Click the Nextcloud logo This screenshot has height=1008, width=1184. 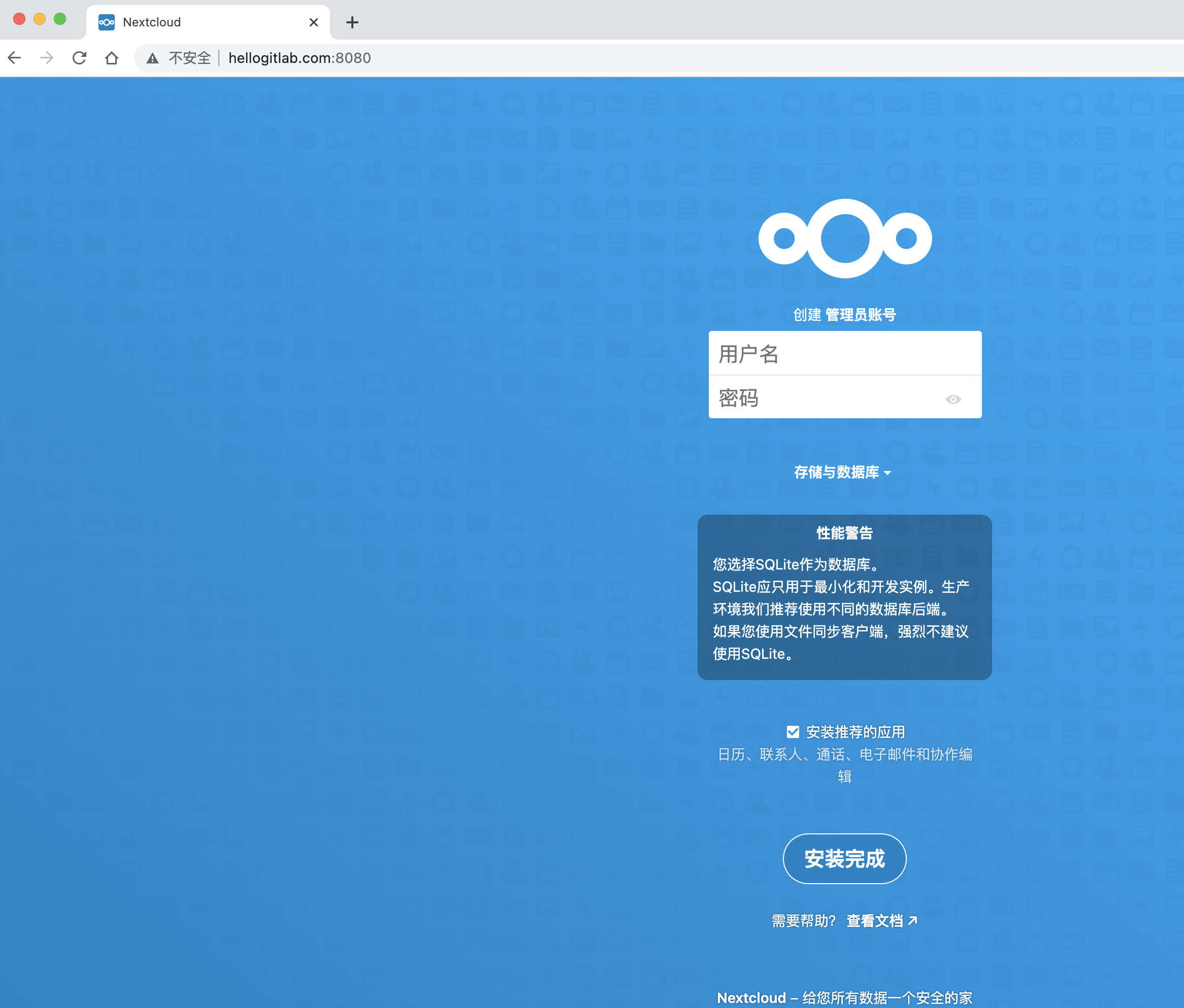[x=845, y=239]
